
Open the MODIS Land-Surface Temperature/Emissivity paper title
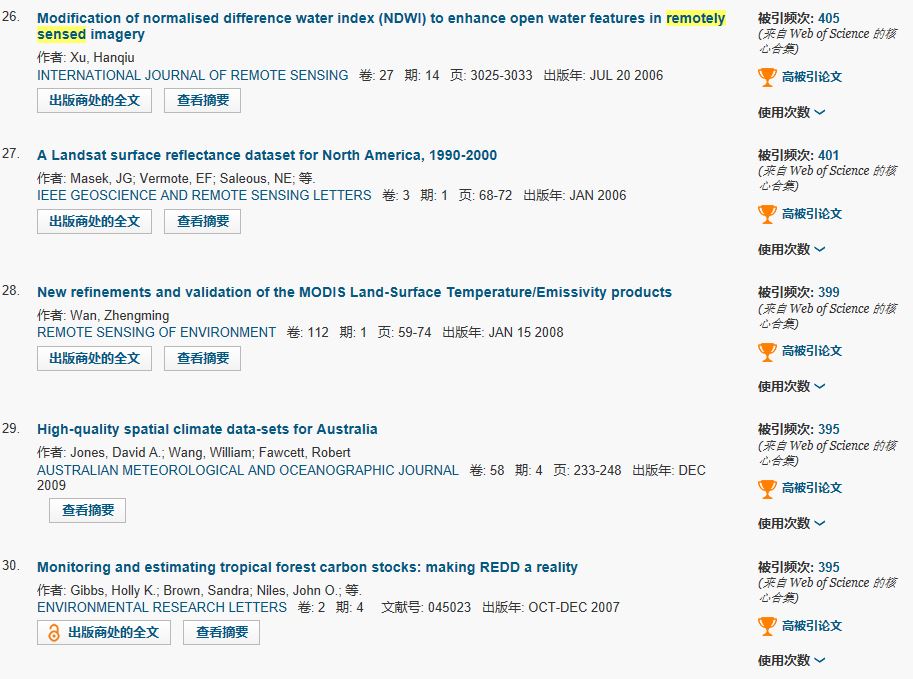354,292
